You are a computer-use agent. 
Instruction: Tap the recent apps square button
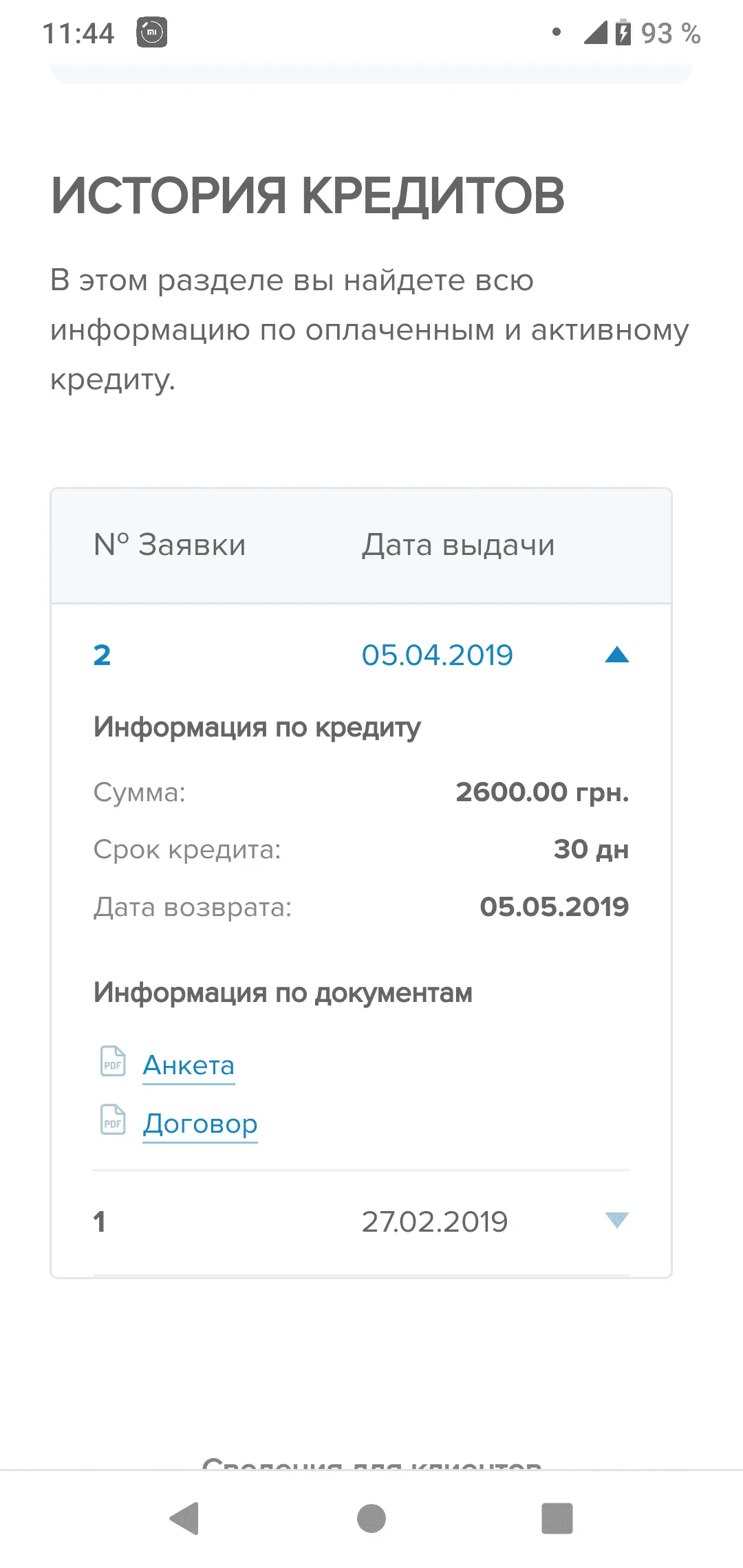click(557, 1518)
